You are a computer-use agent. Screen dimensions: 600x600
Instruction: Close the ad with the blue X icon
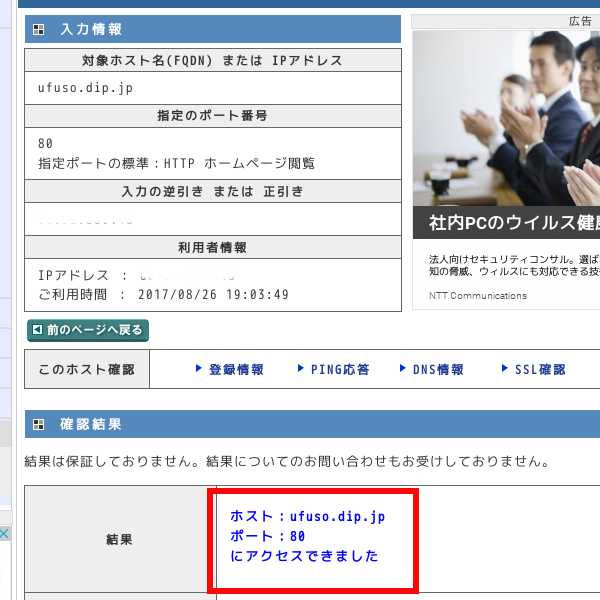coord(4,535)
